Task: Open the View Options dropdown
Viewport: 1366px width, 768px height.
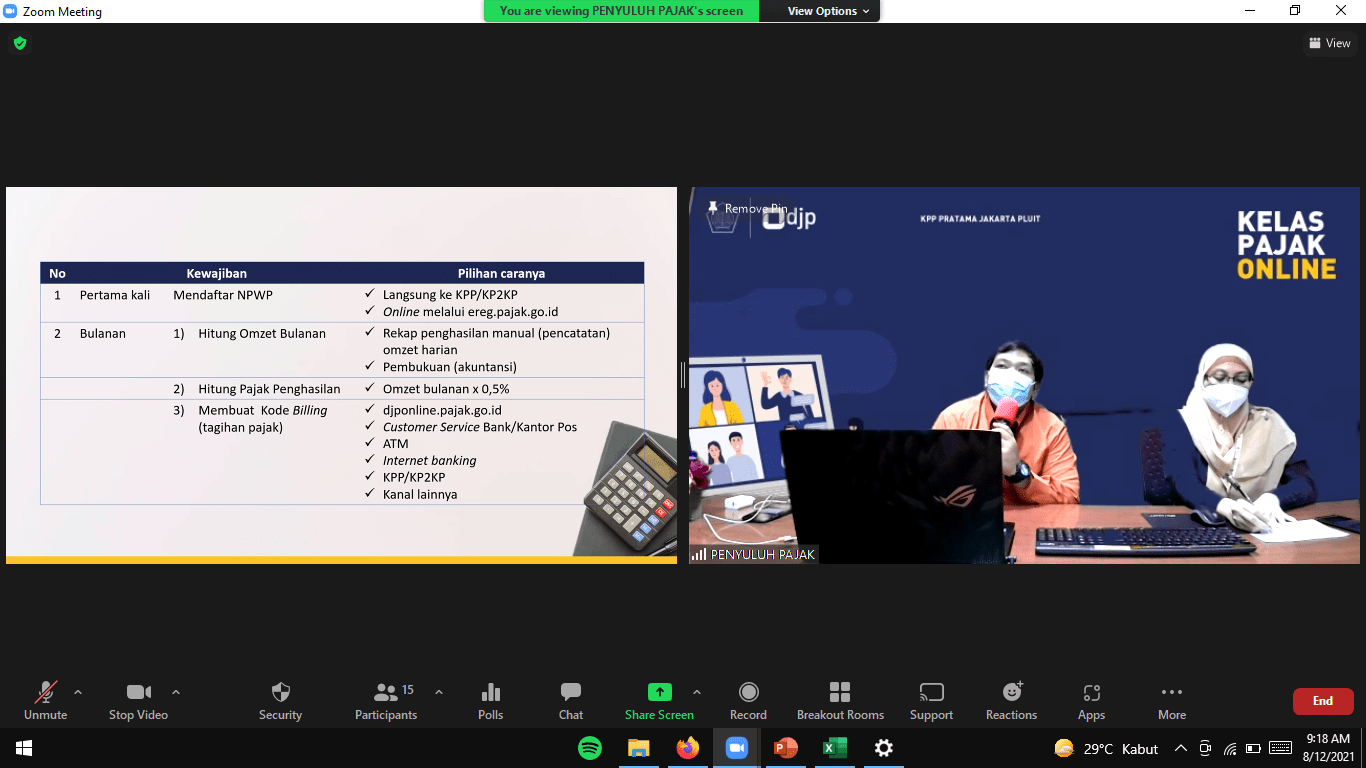Action: (828, 11)
